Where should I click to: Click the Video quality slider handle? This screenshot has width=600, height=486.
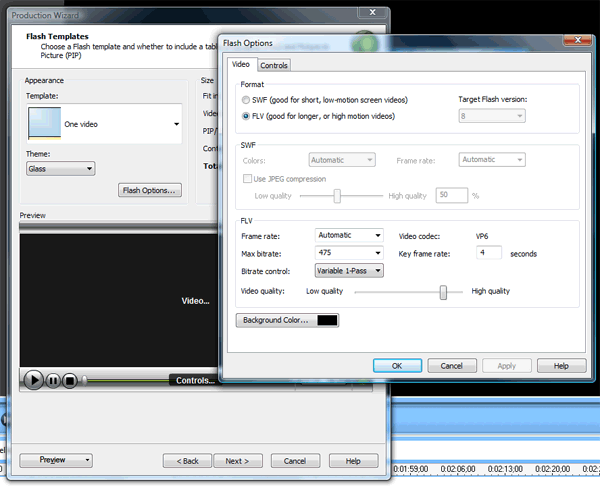tap(443, 292)
